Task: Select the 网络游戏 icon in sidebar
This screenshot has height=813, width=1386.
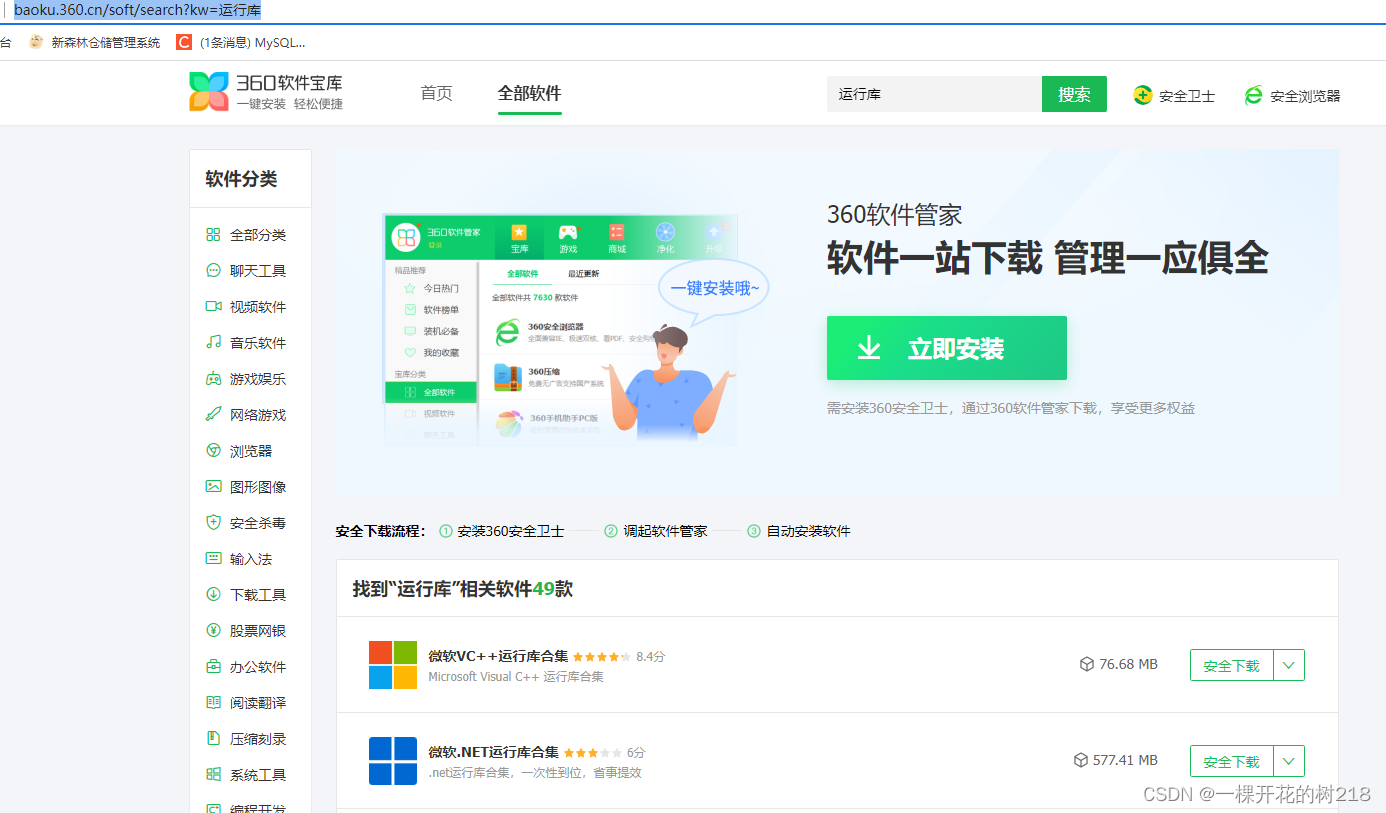Action: (x=213, y=415)
